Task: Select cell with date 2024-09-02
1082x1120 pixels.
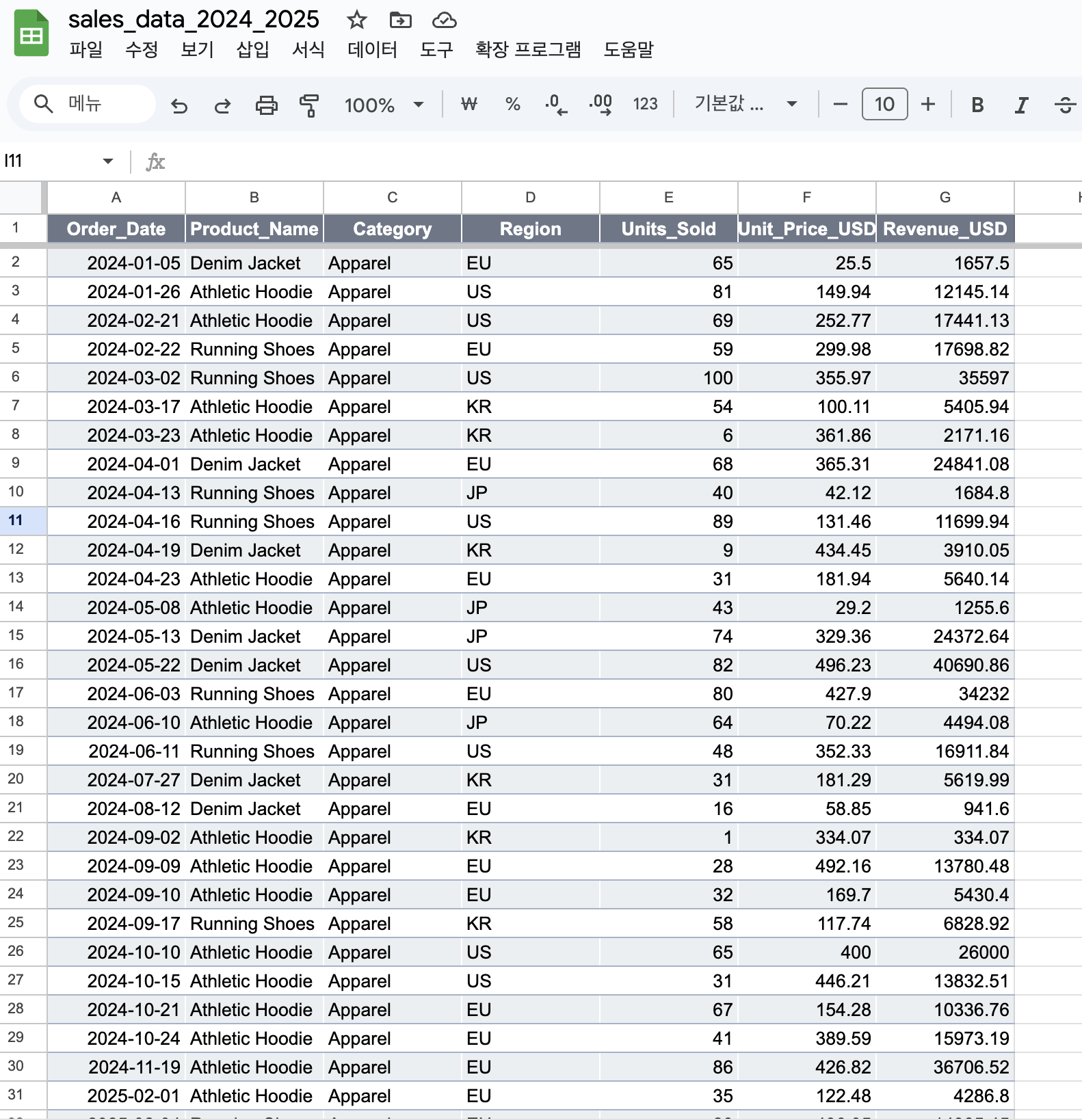Action: (116, 837)
